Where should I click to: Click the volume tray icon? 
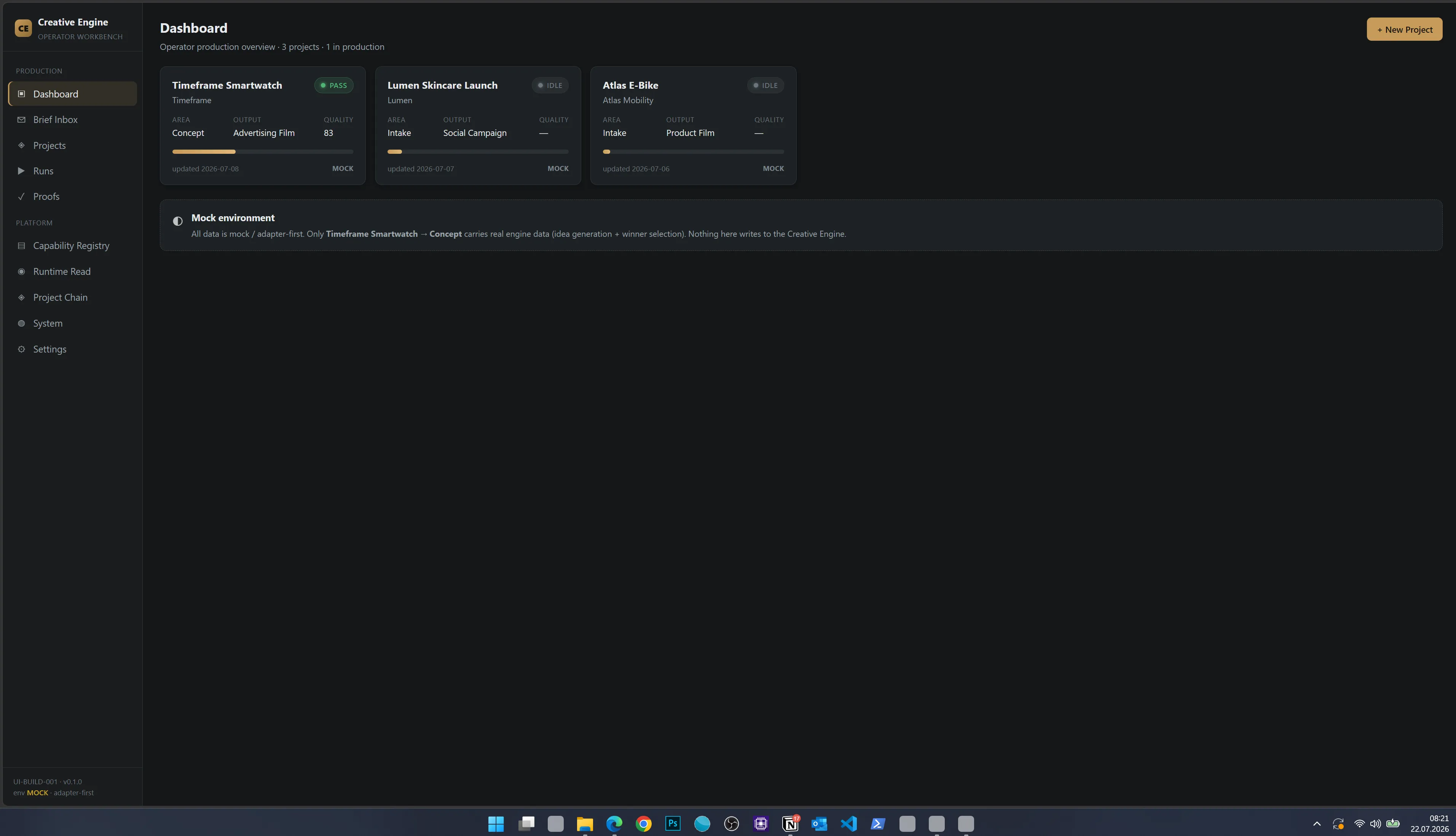1376,824
